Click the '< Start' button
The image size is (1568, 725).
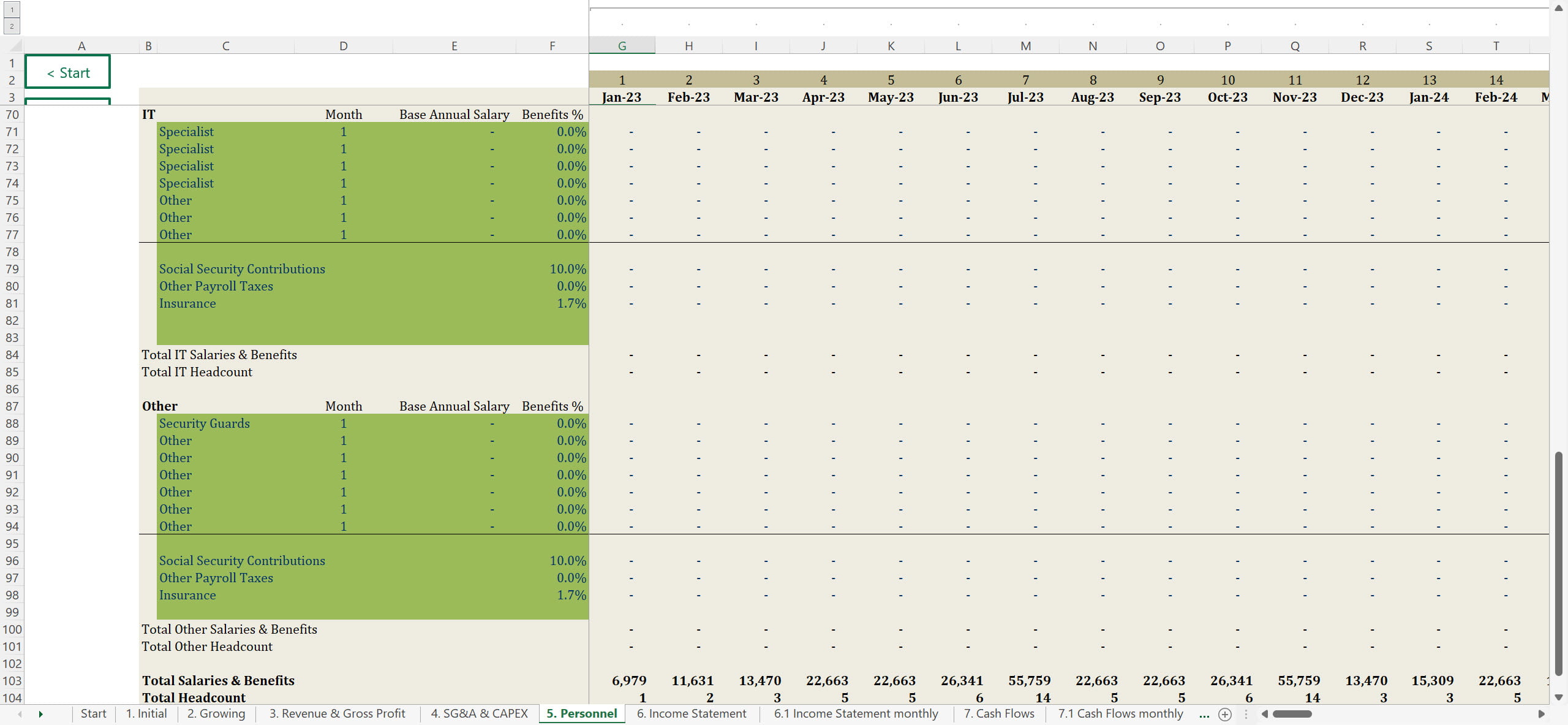(67, 72)
